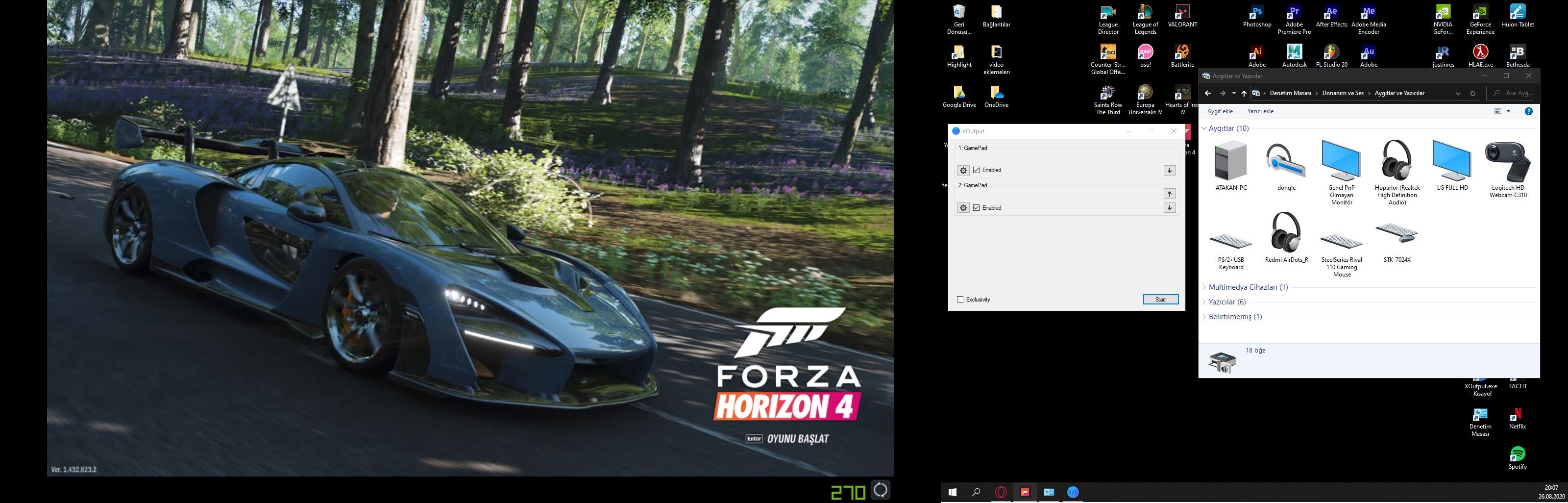This screenshot has height=503, width=1568.
Task: Click Yazıcı ekle in the command bar
Action: point(1260,111)
